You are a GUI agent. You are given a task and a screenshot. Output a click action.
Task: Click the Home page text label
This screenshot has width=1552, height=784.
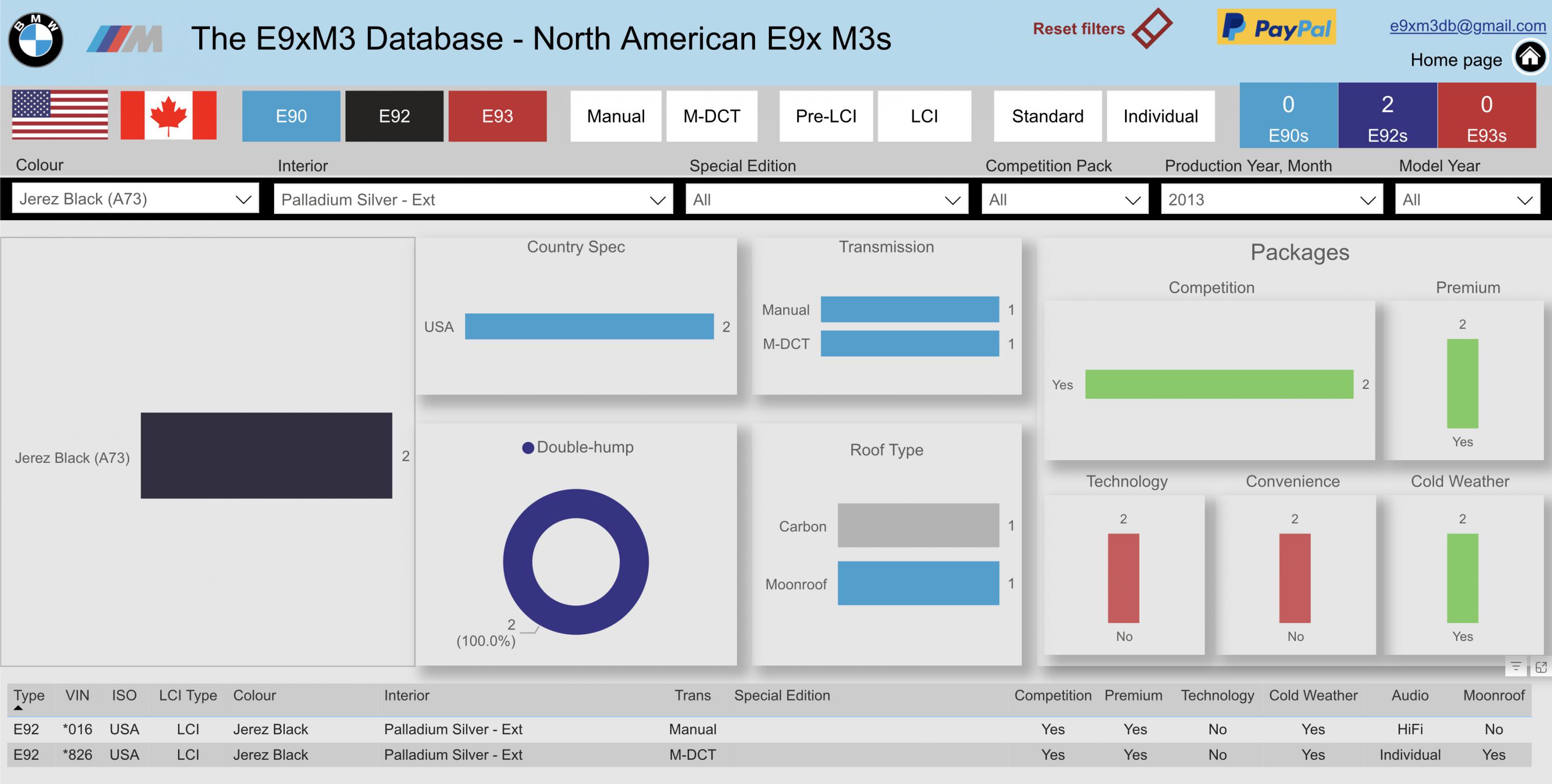click(1456, 60)
